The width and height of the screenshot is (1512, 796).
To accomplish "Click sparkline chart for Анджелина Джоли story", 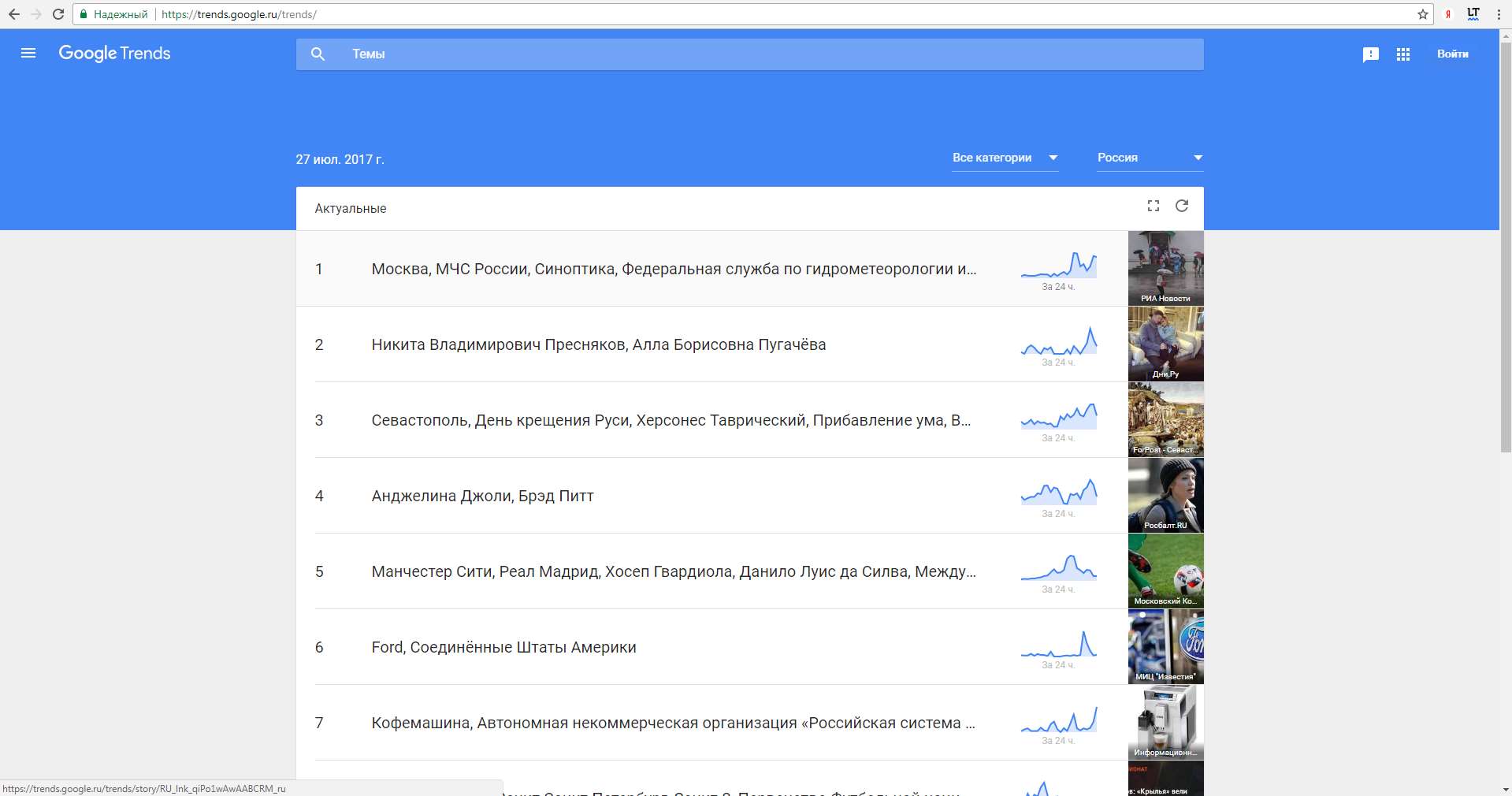I will (x=1059, y=493).
